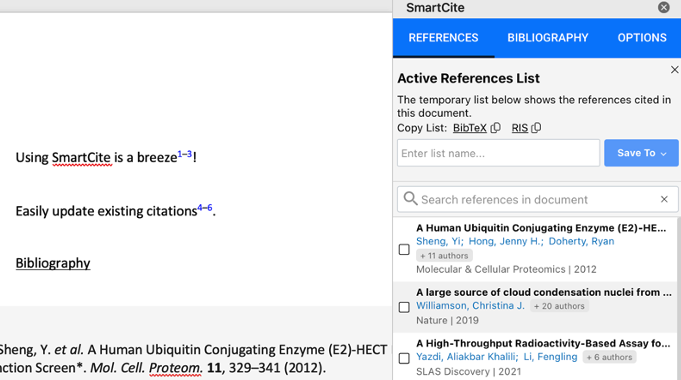
Task: Click author Yazdi, Aliakbar Khalili
Action: (x=467, y=357)
